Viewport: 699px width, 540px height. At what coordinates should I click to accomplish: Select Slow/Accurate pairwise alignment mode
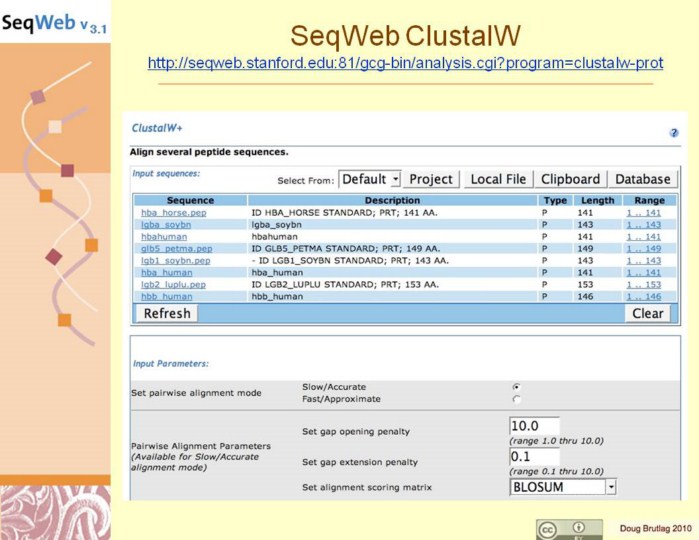point(517,386)
